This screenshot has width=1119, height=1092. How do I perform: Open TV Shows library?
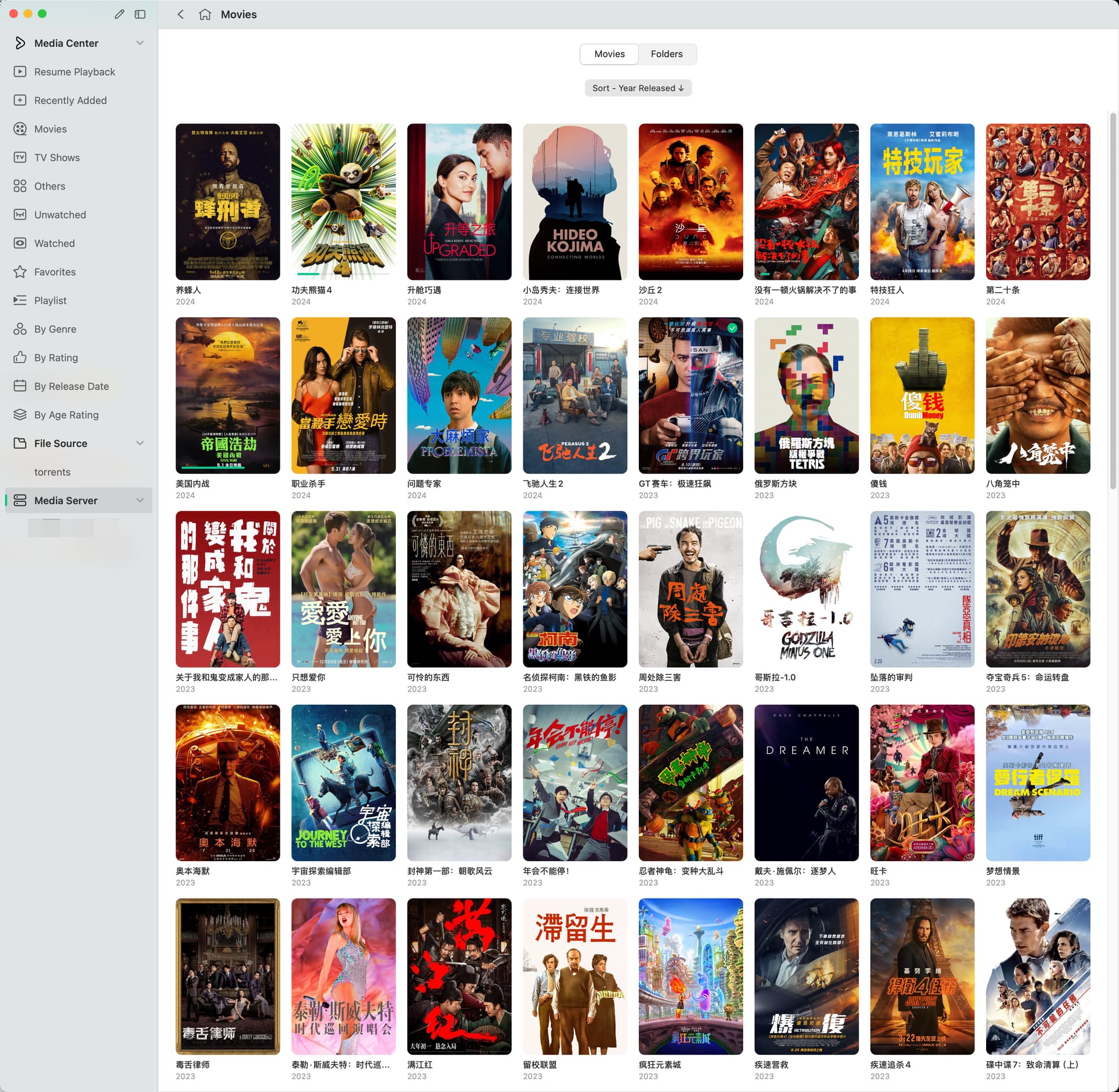tap(57, 157)
